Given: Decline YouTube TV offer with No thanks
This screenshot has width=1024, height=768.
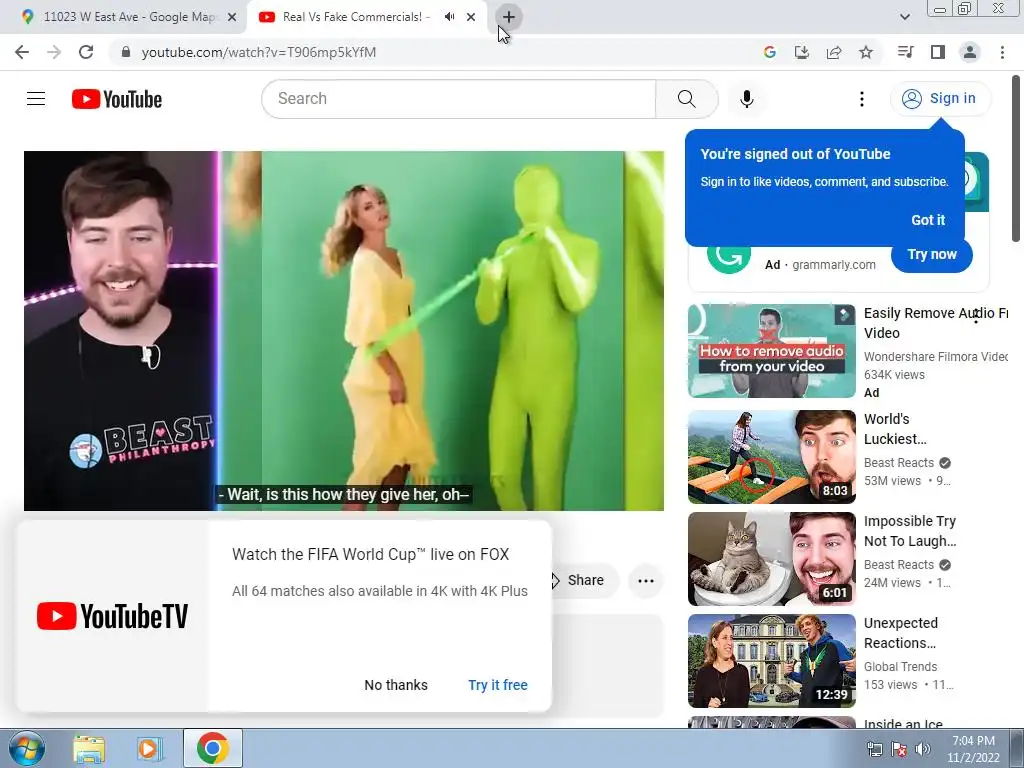Looking at the screenshot, I should [x=396, y=685].
